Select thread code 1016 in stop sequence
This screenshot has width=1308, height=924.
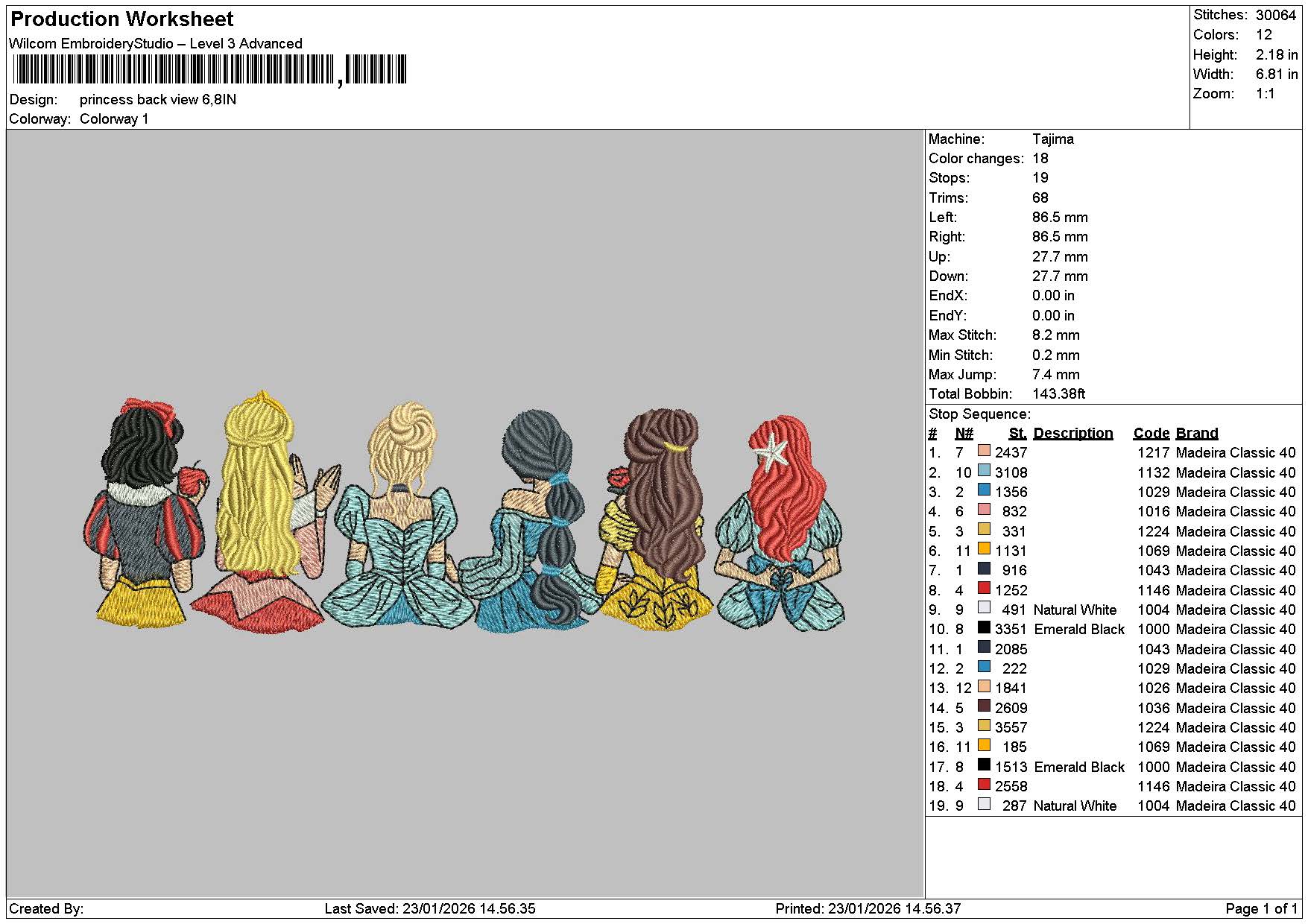tap(1154, 511)
